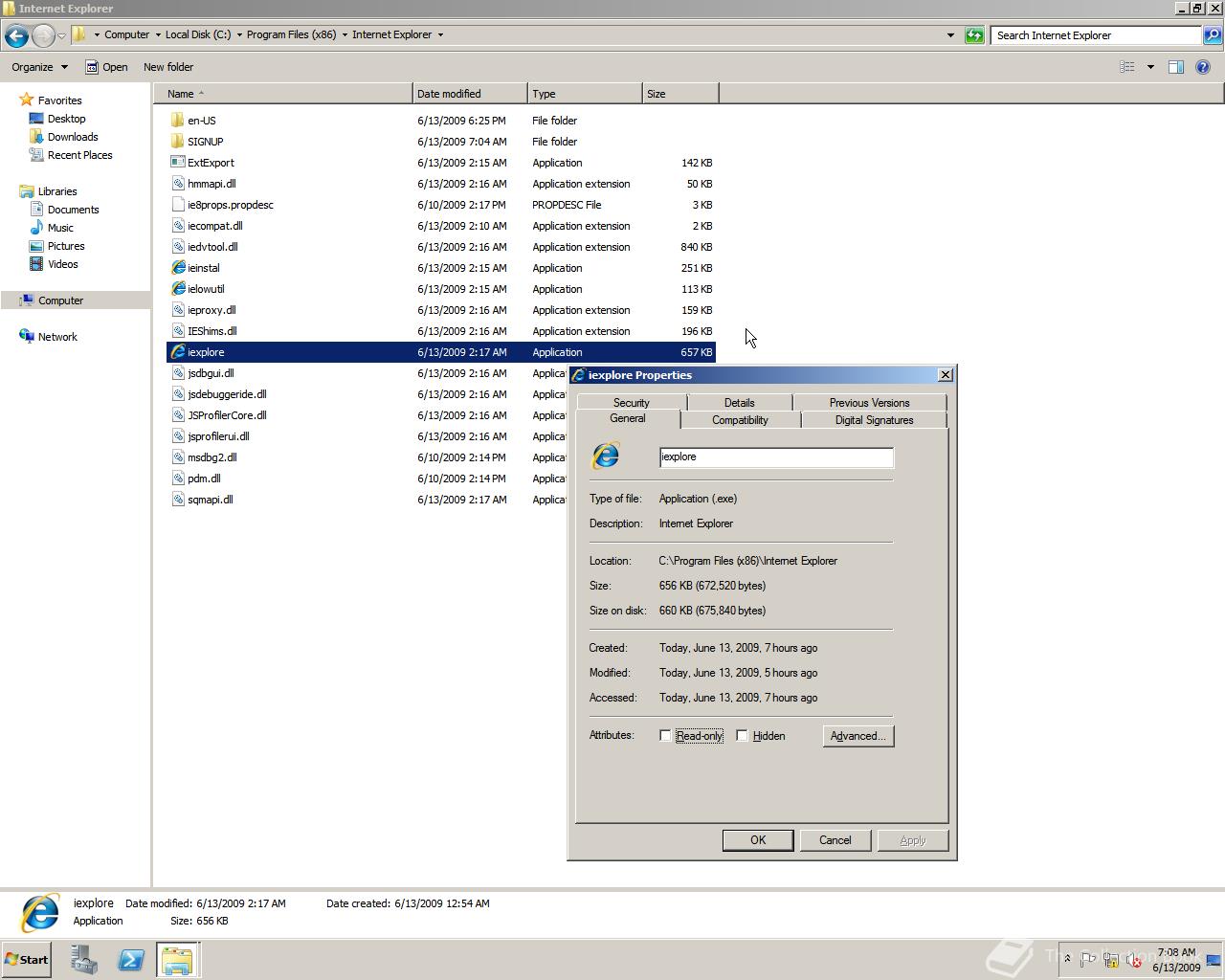Viewport: 1225px width, 980px height.
Task: Click the ExtExport application icon
Action: tap(177, 163)
